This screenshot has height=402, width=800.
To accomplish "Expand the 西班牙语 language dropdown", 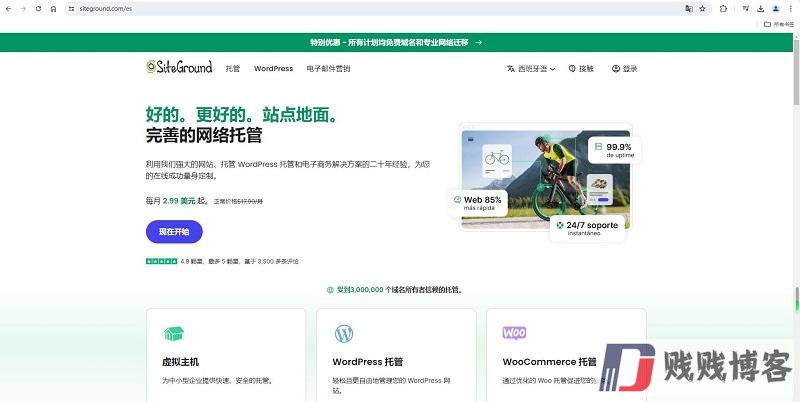I will (536, 68).
